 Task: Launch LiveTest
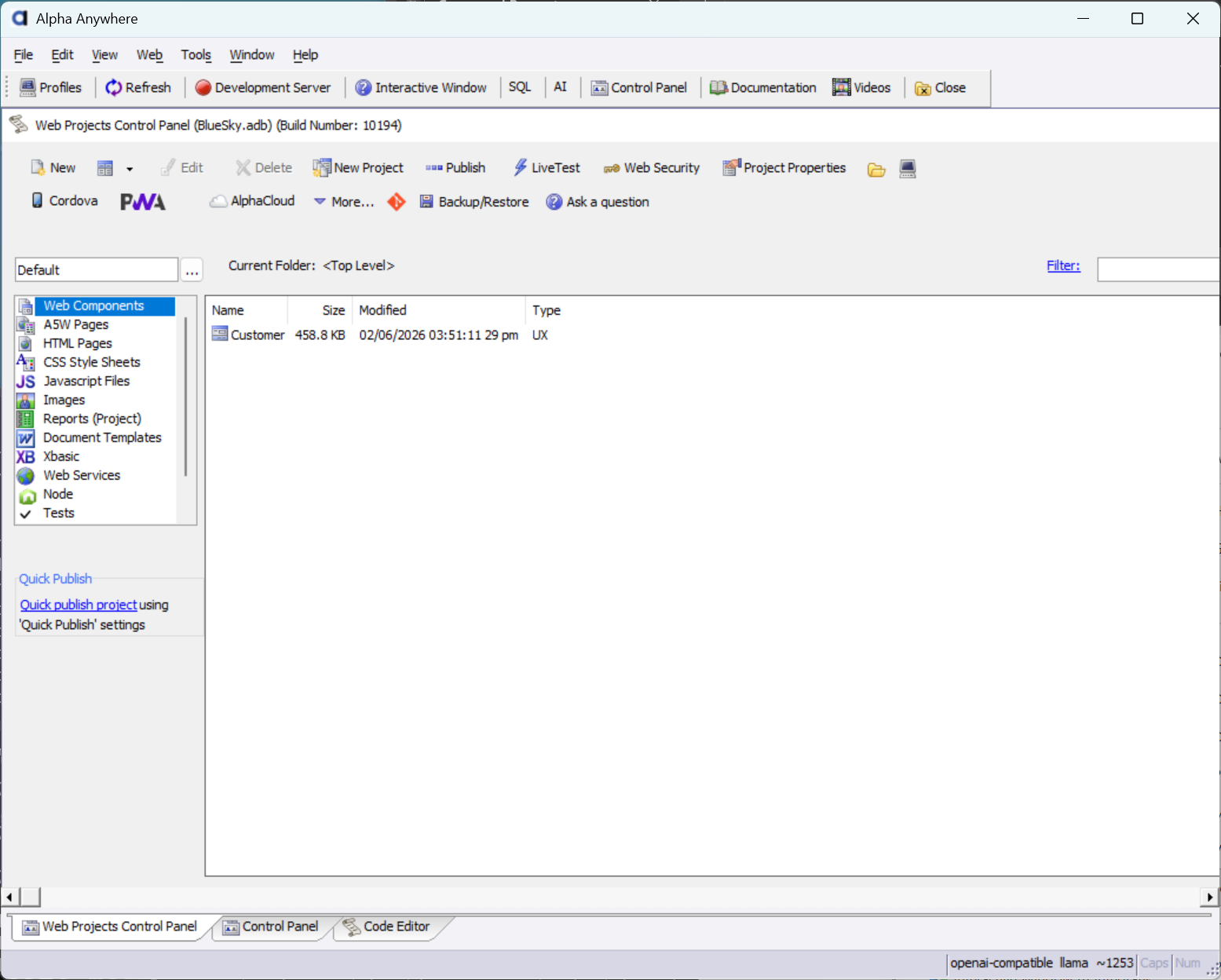547,168
